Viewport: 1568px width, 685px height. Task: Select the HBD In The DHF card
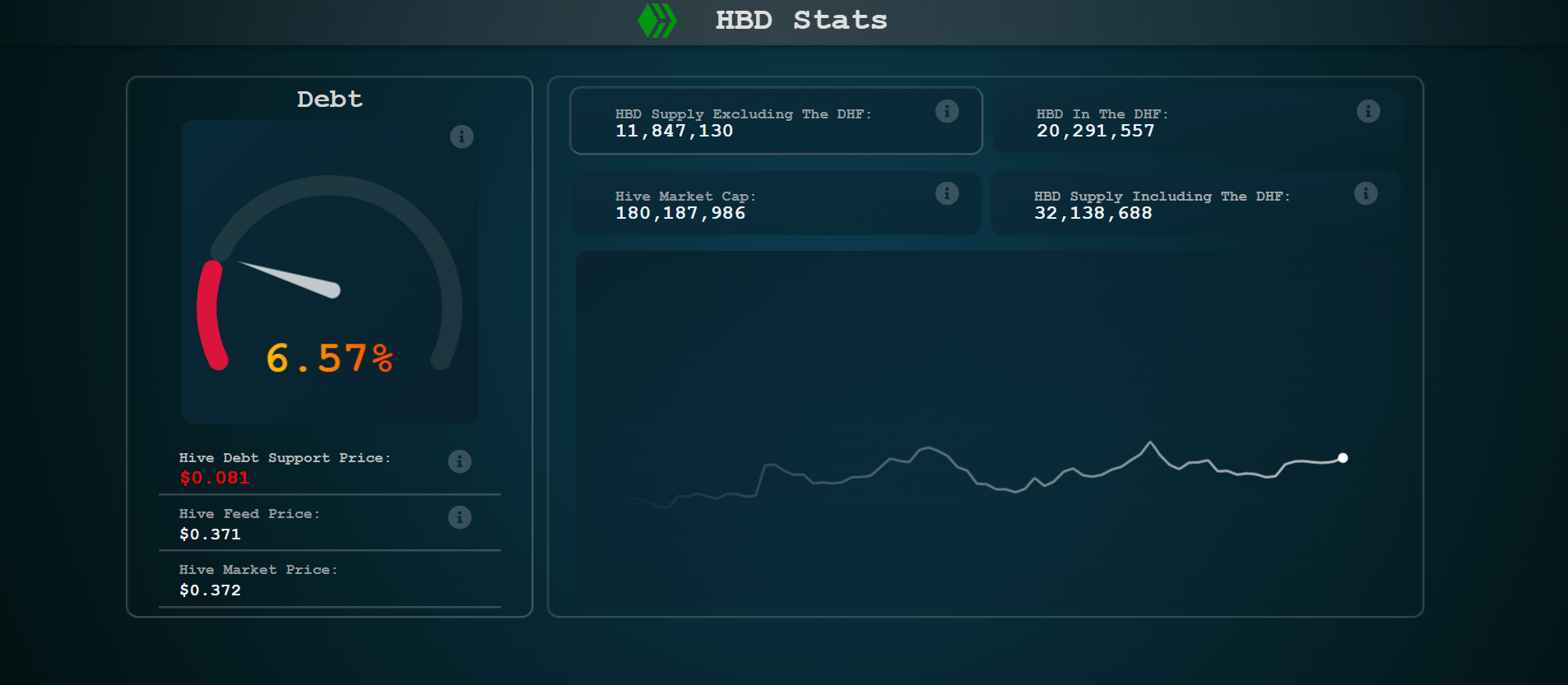[x=1198, y=121]
